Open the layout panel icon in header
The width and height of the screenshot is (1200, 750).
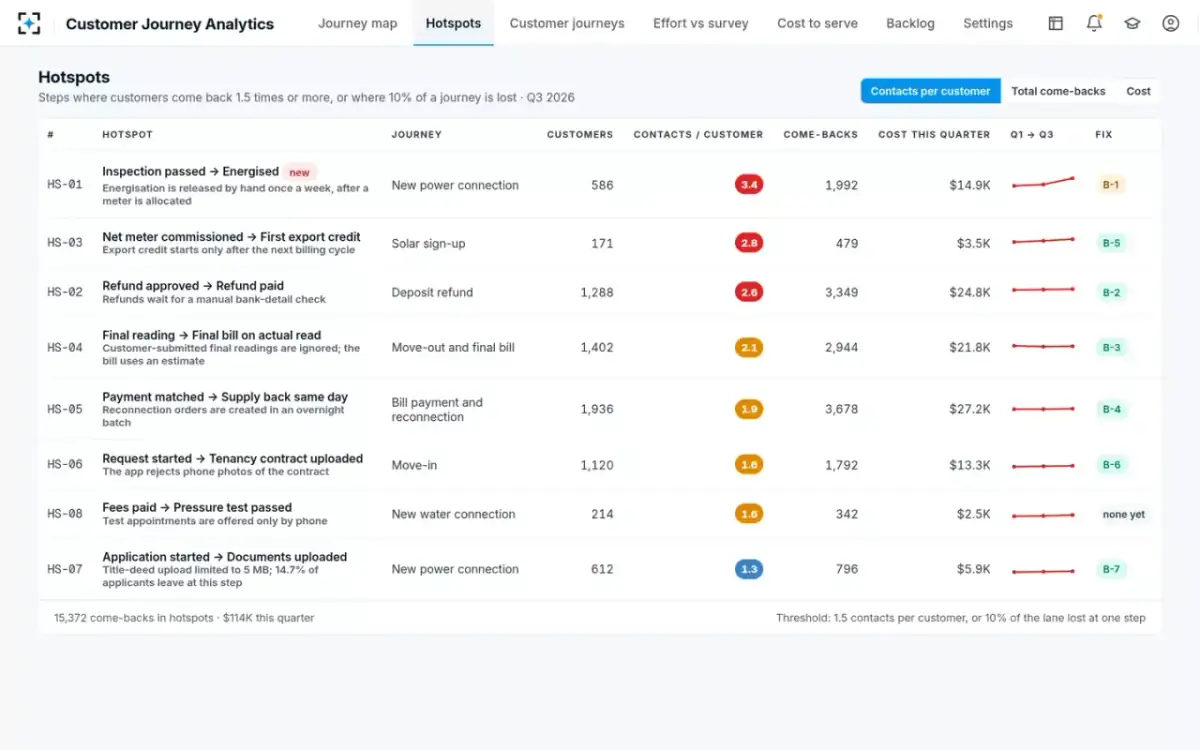click(x=1056, y=23)
